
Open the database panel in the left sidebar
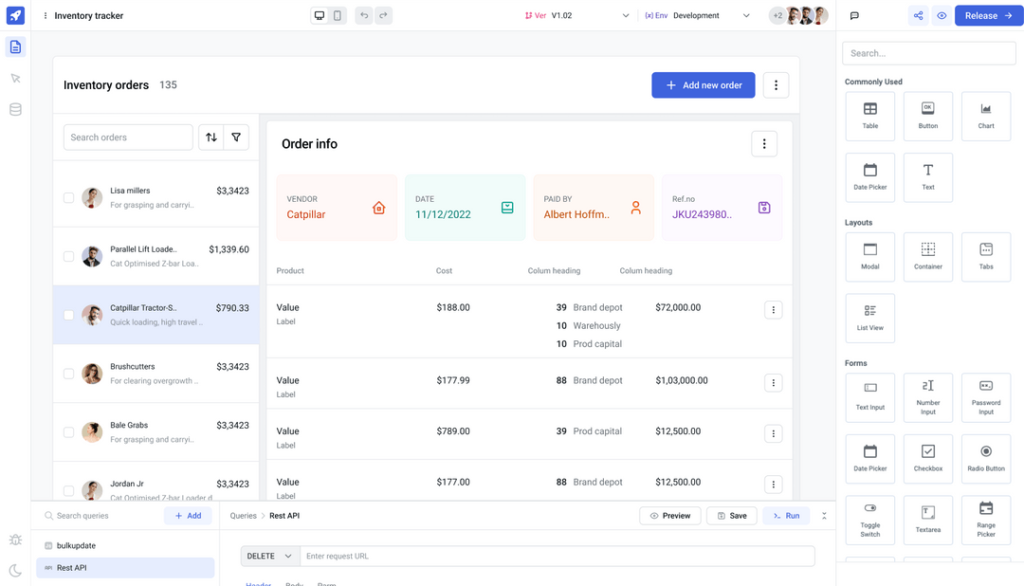tap(14, 109)
